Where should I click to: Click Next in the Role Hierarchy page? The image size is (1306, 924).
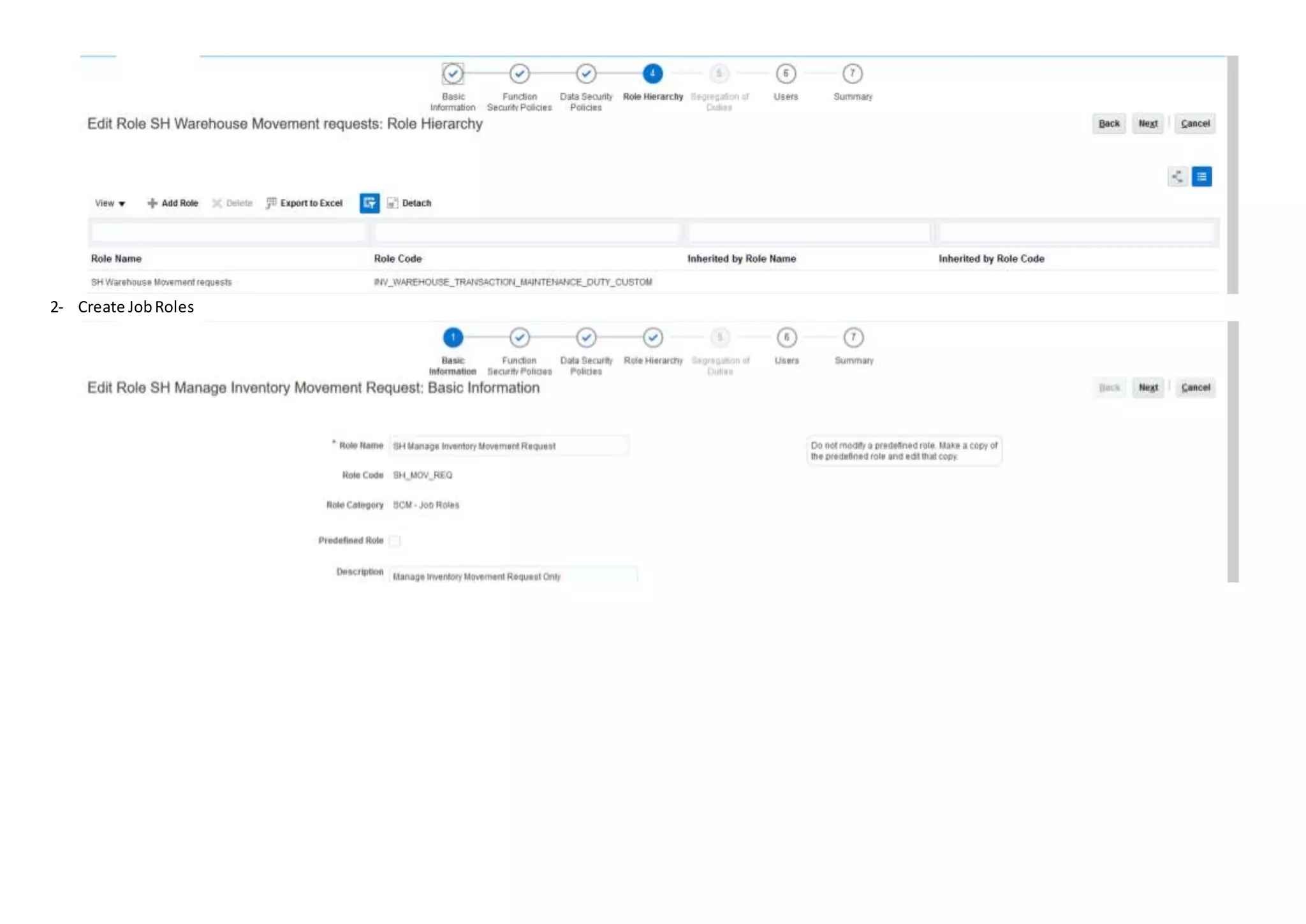[1147, 124]
